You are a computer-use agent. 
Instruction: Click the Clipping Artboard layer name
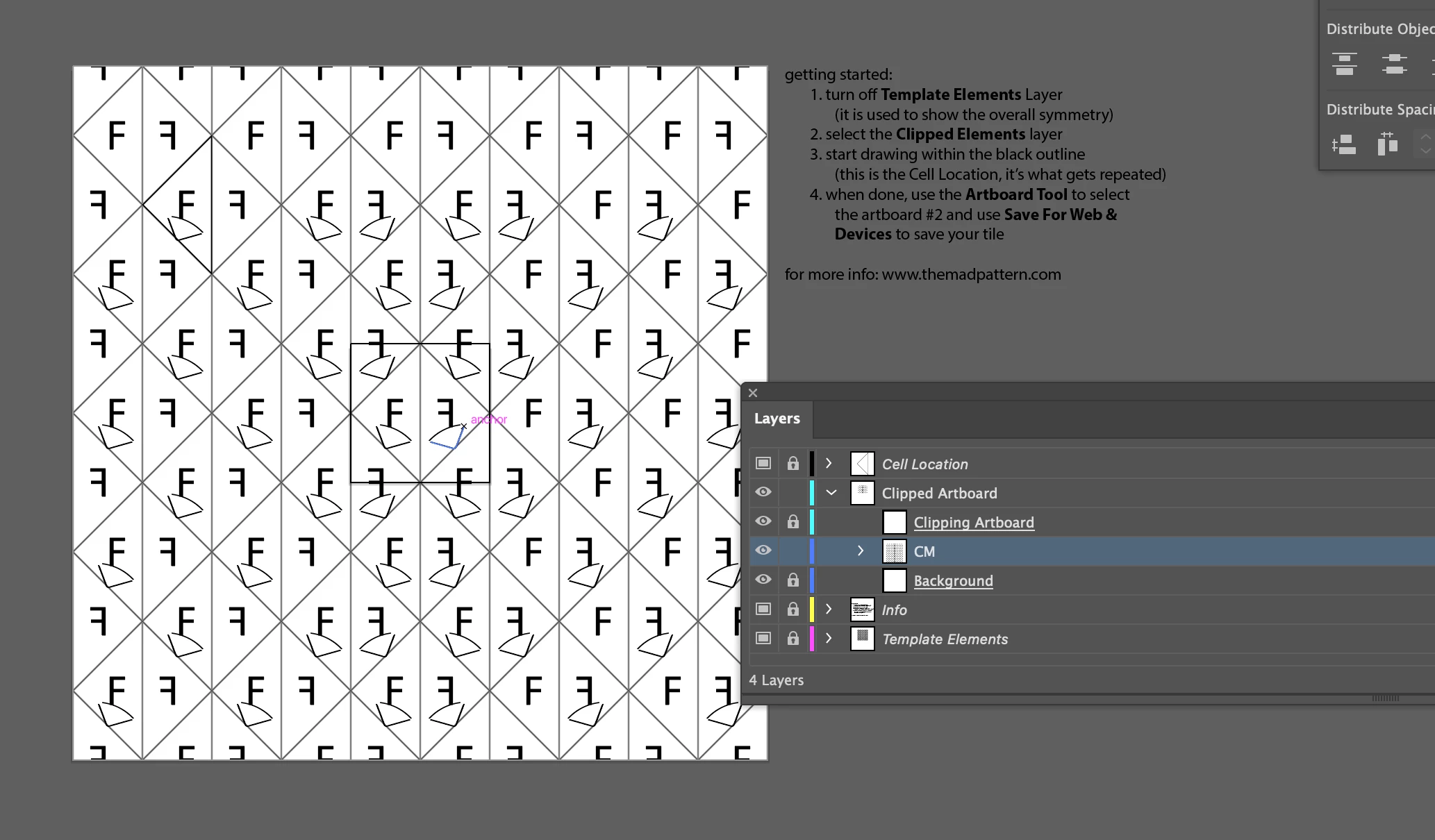point(973,522)
